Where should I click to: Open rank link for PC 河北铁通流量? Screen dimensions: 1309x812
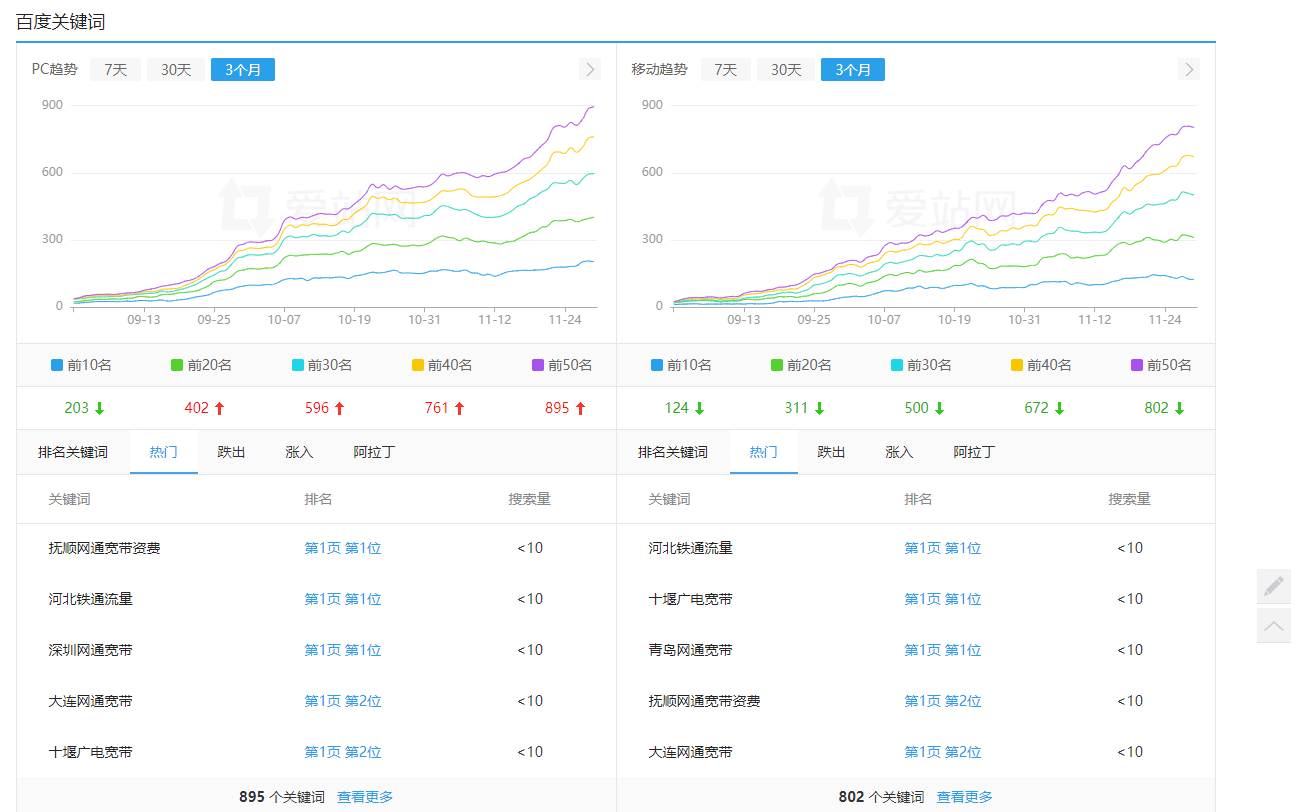[x=343, y=599]
